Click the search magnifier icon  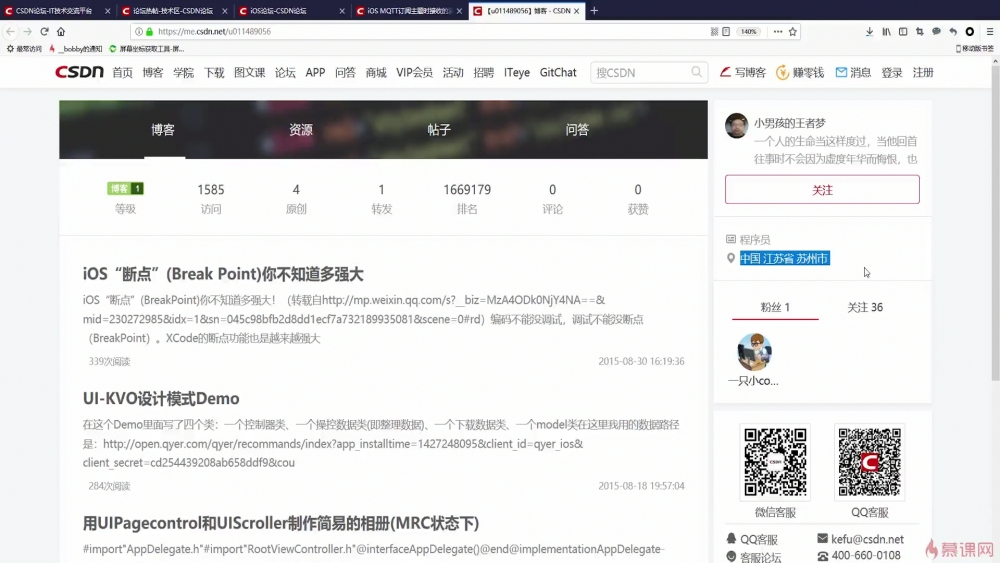(696, 72)
